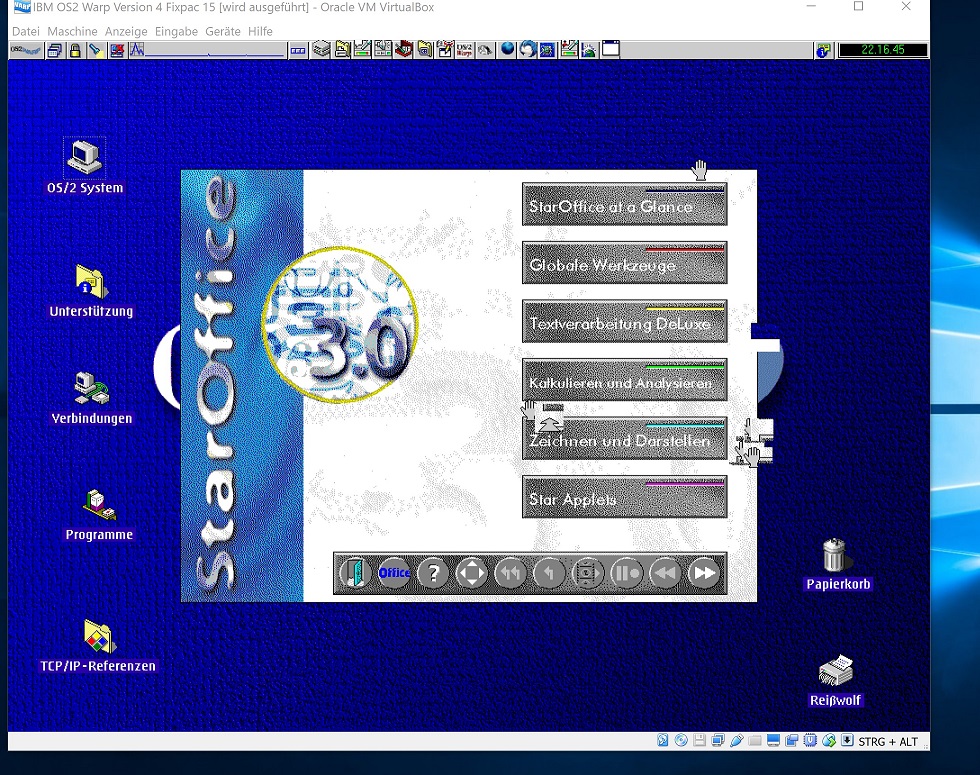The height and width of the screenshot is (775, 980).
Task: Click the blue globe icon in WarpCenter
Action: [x=508, y=49]
